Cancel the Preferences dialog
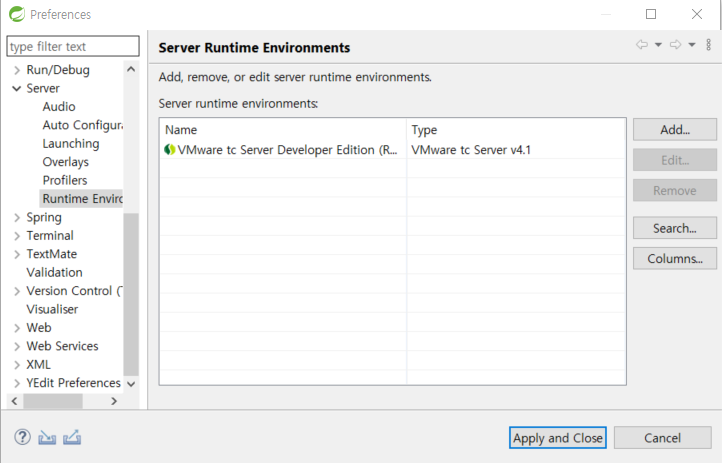722x463 pixels. [x=663, y=438]
